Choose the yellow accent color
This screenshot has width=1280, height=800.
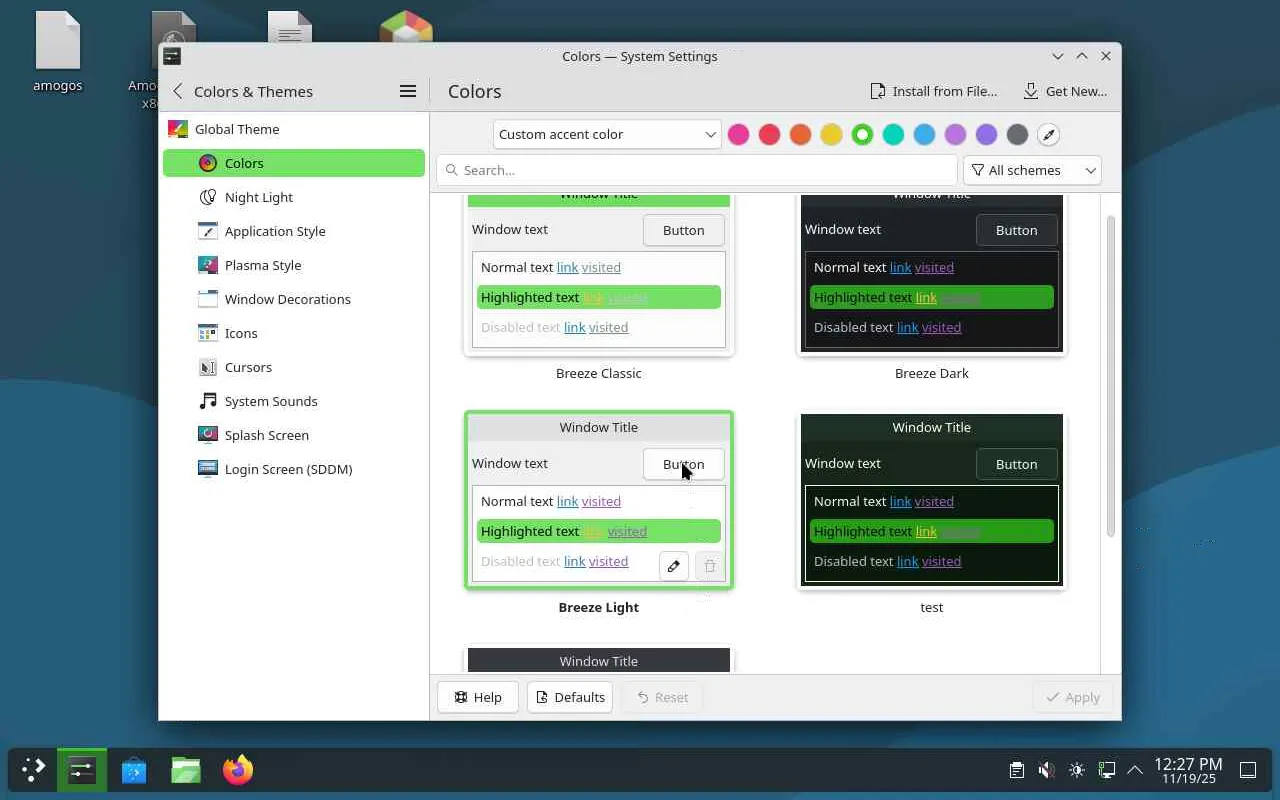click(x=831, y=134)
